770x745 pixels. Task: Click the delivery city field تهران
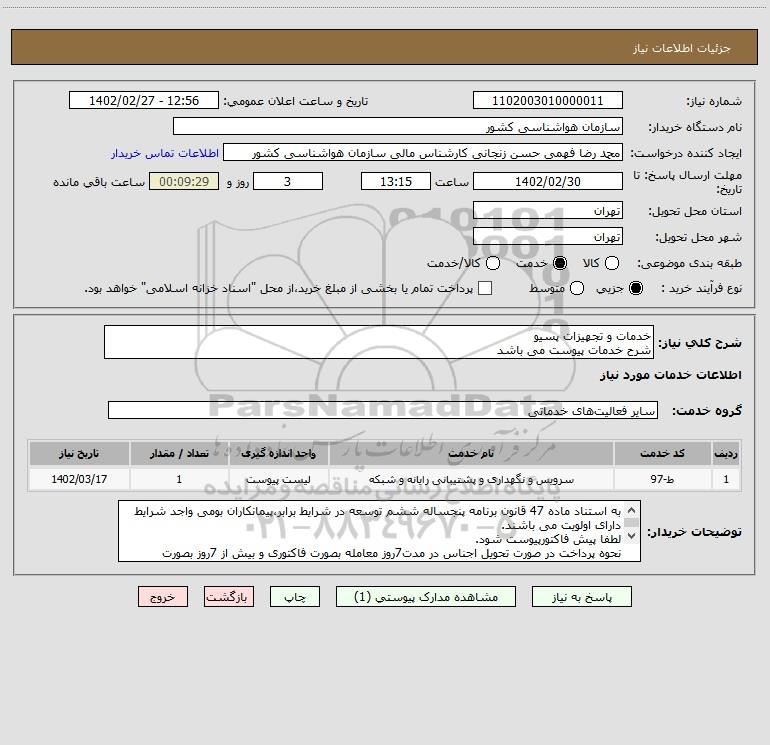(x=548, y=237)
